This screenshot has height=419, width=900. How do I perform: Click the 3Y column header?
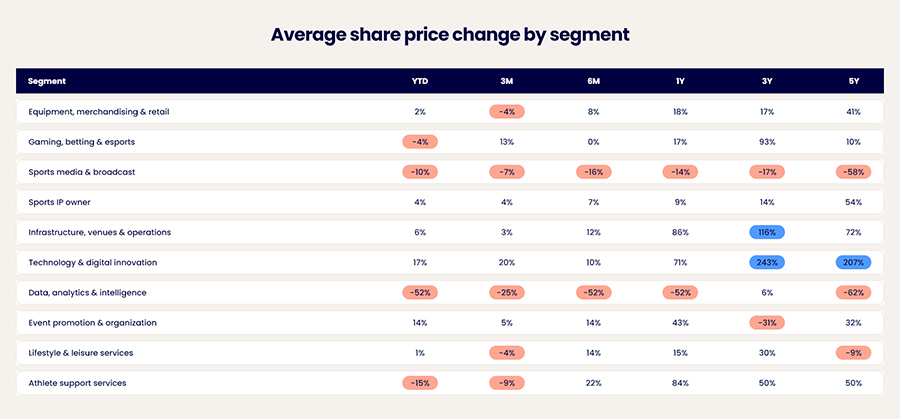(x=767, y=82)
